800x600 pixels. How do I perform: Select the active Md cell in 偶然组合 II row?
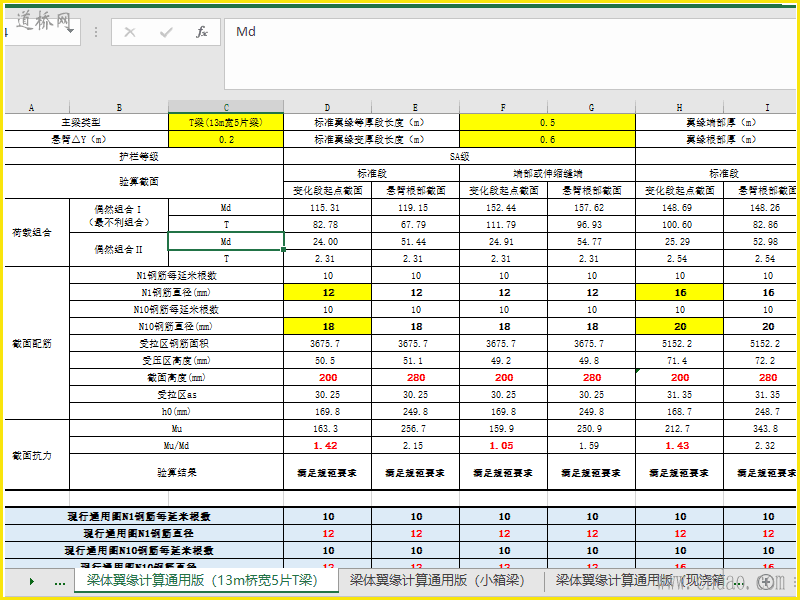(x=226, y=241)
